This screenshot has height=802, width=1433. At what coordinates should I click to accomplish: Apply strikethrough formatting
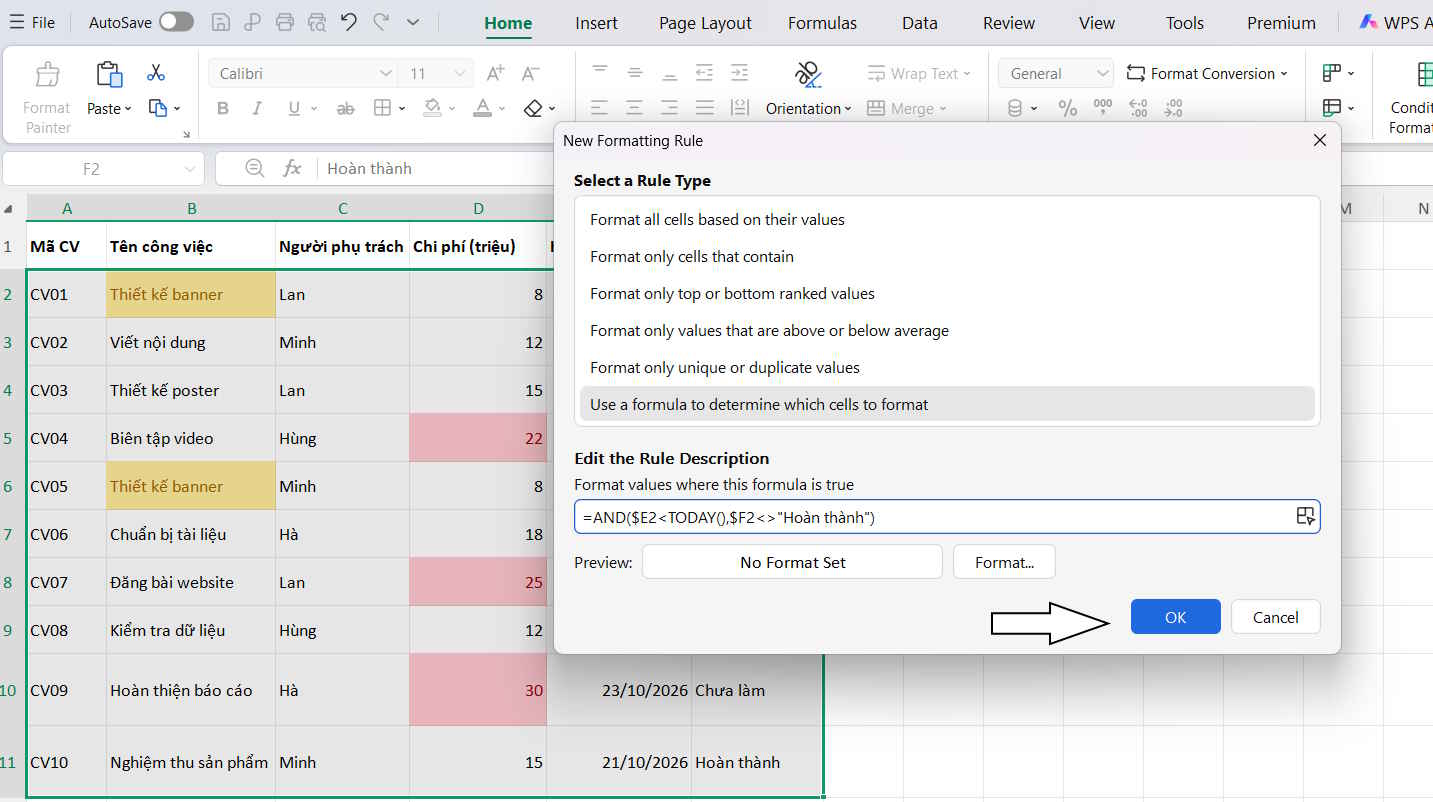345,109
